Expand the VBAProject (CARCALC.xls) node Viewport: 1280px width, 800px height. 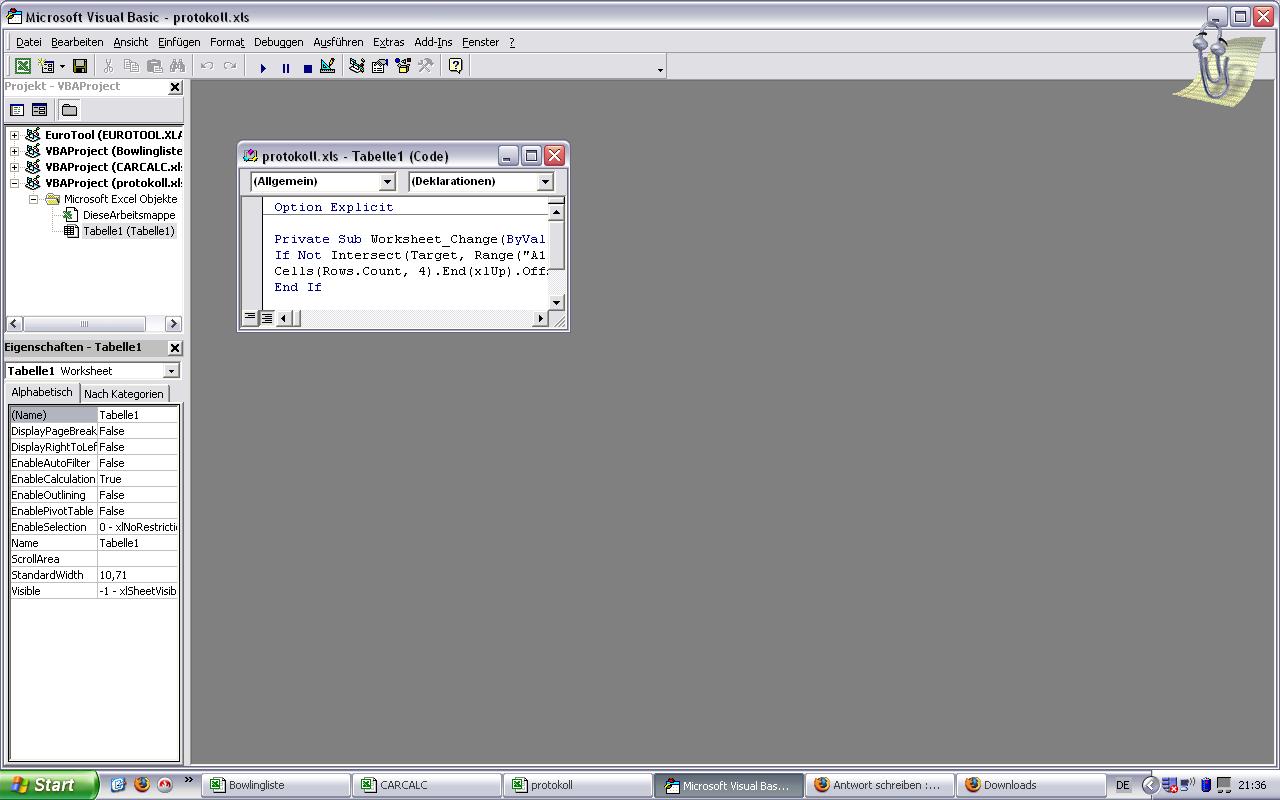15,167
